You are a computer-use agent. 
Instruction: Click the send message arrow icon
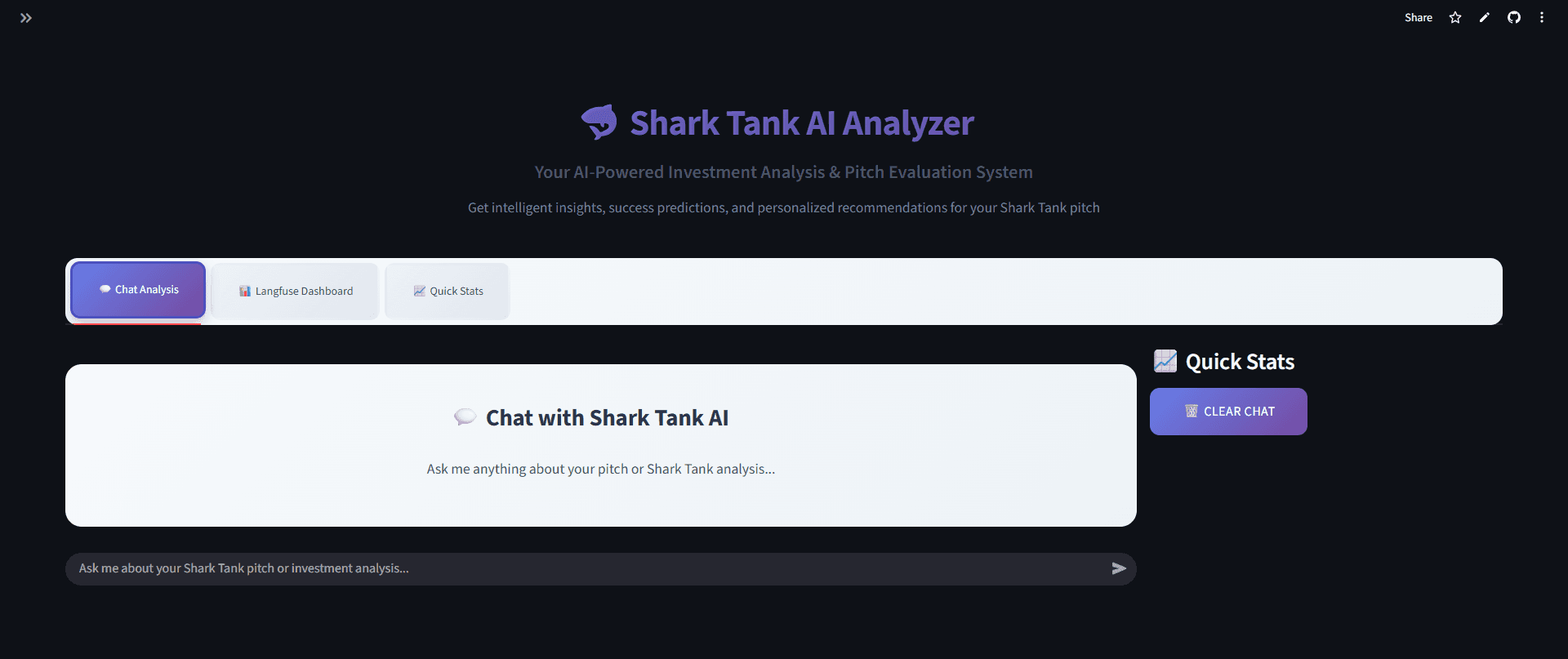(1120, 568)
